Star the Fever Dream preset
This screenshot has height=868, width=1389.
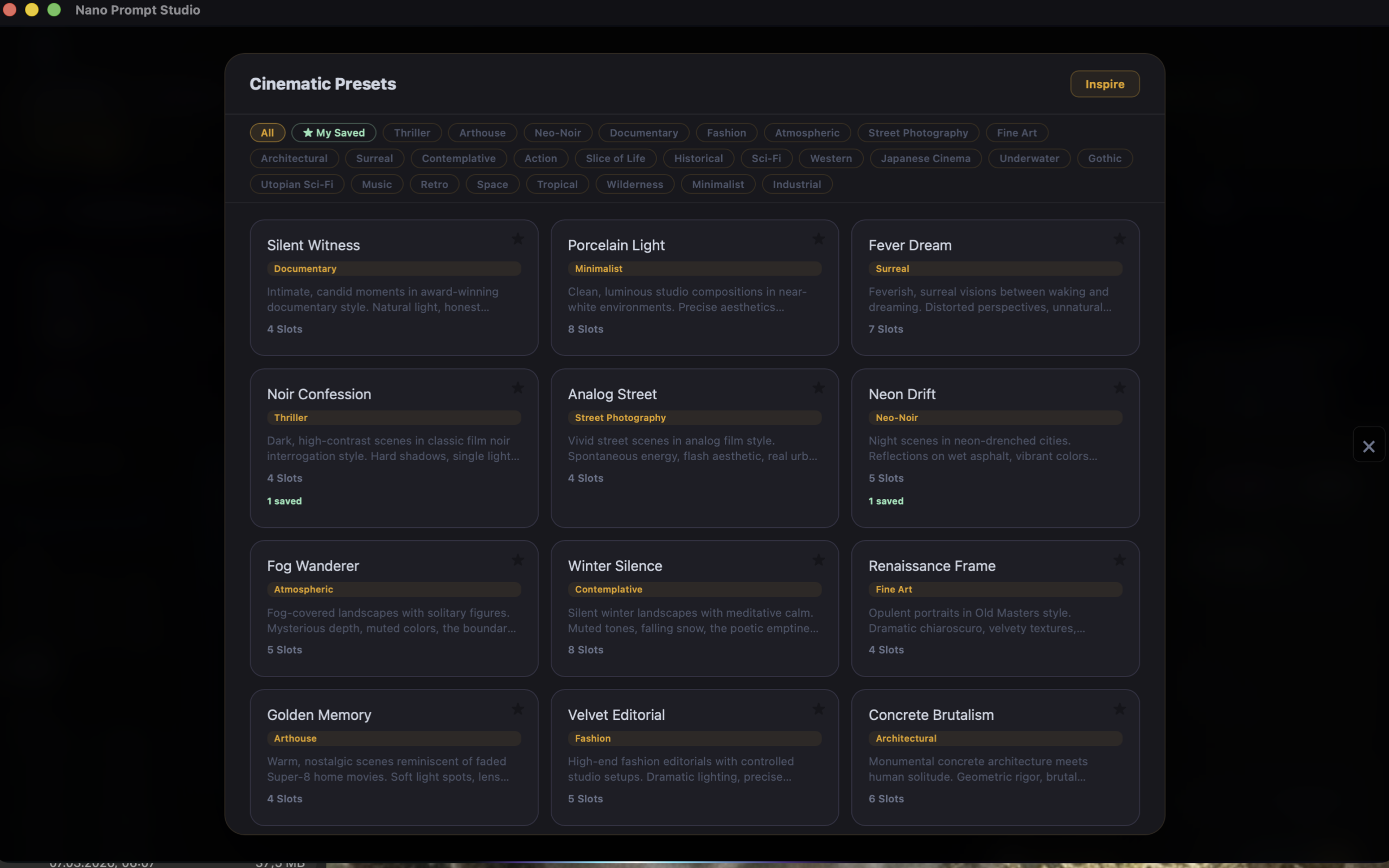click(1120, 239)
